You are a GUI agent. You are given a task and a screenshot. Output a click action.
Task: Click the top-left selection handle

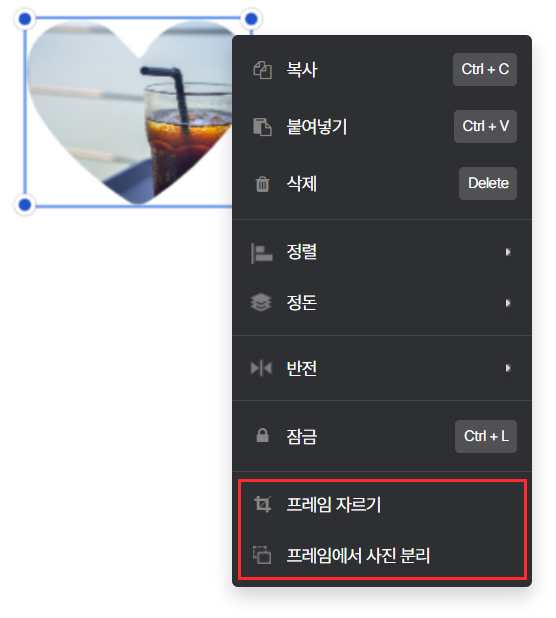click(25, 19)
